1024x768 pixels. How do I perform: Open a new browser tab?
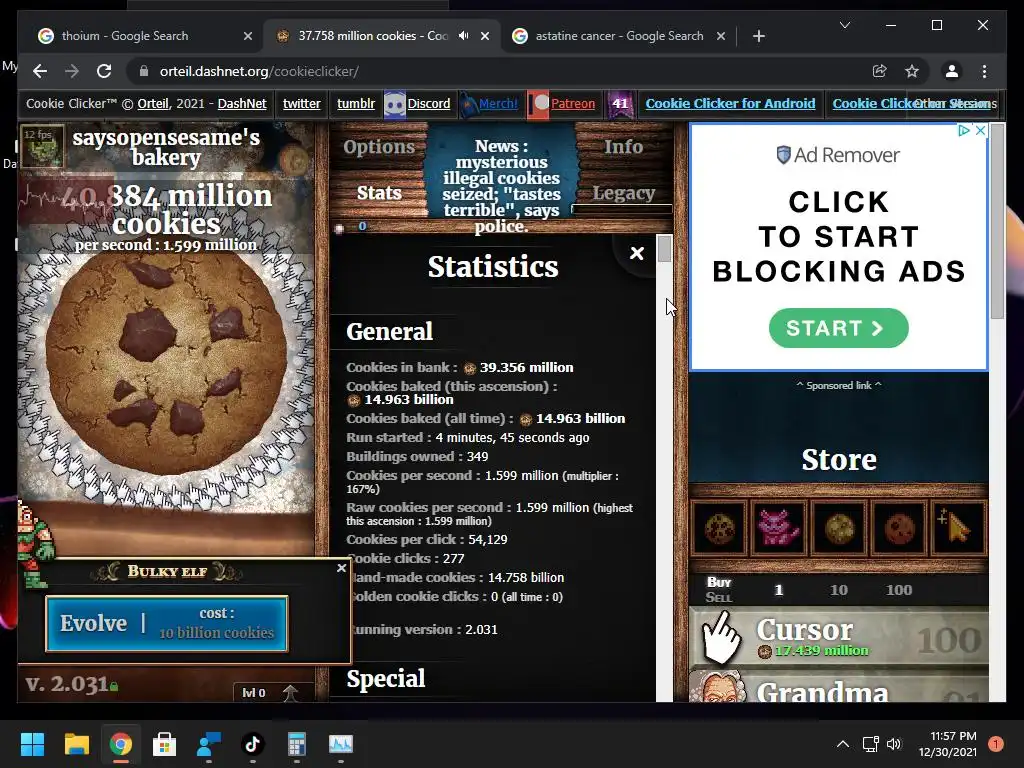tap(758, 36)
